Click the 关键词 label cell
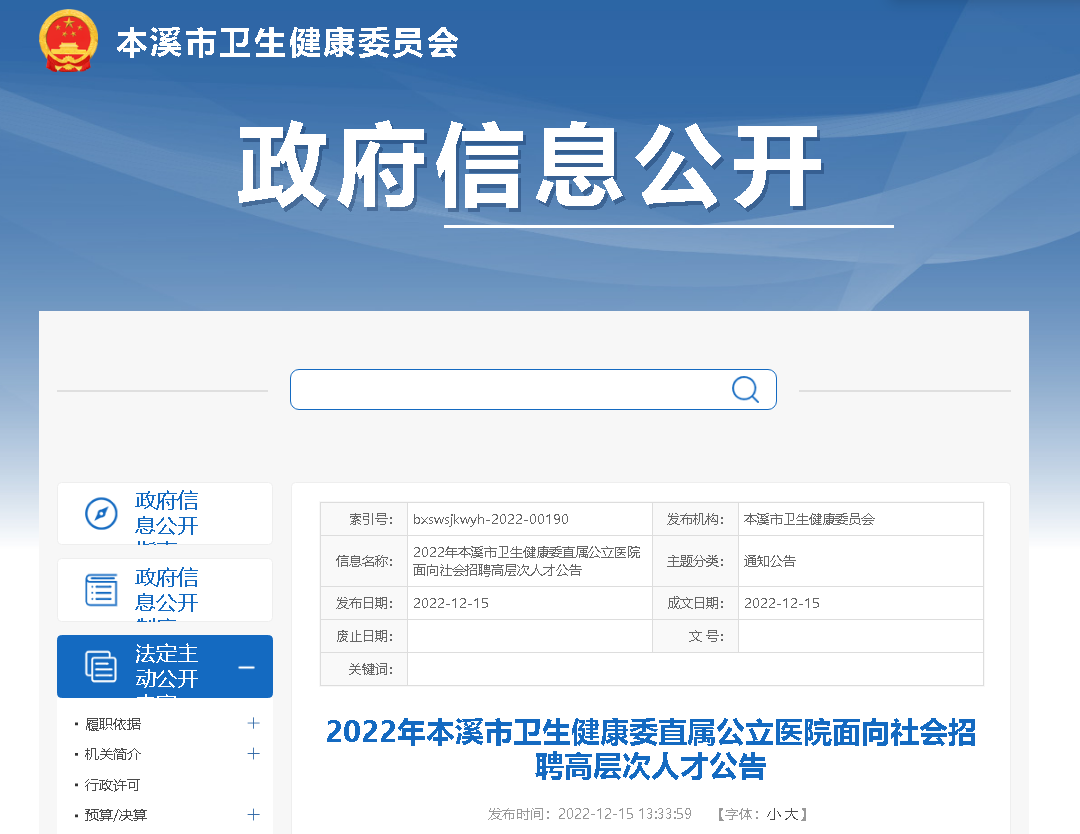 pyautogui.click(x=364, y=669)
